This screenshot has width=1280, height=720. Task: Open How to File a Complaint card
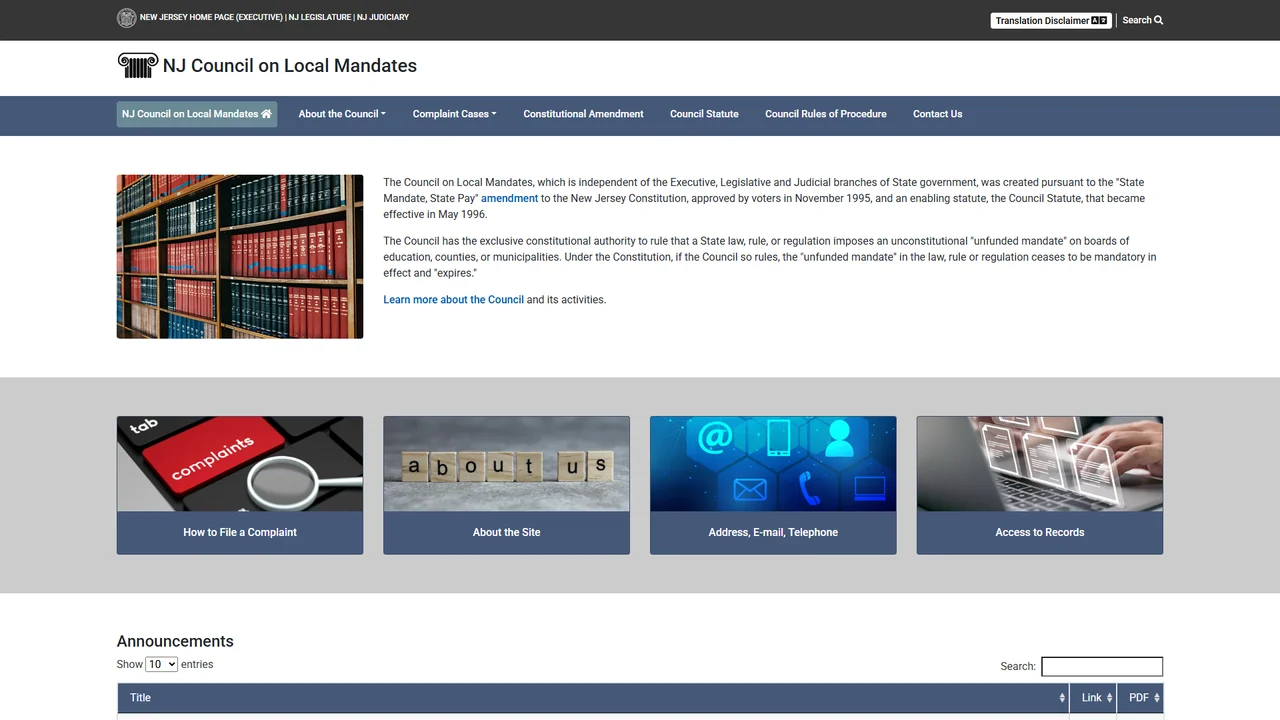click(240, 533)
